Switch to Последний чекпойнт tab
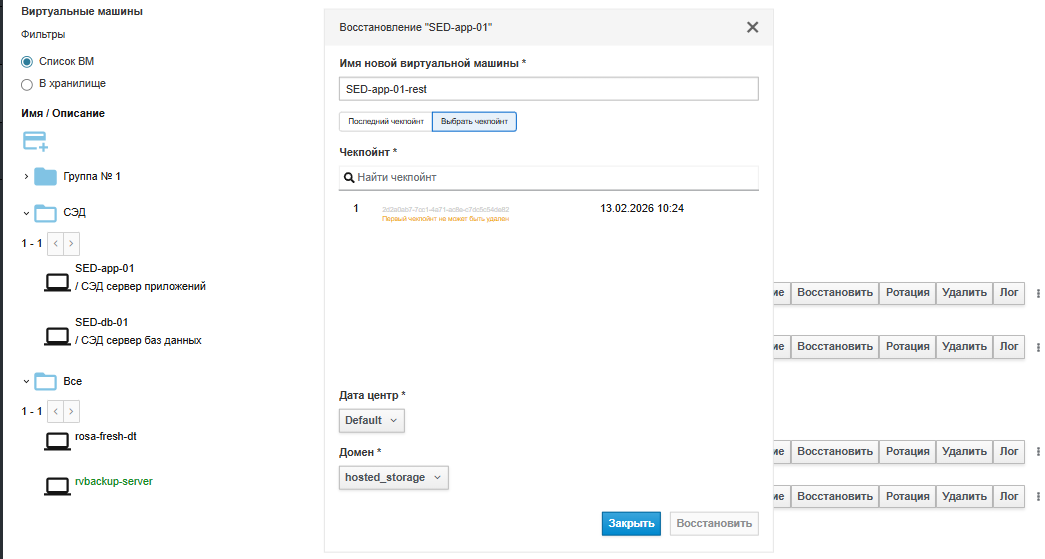 click(386, 122)
